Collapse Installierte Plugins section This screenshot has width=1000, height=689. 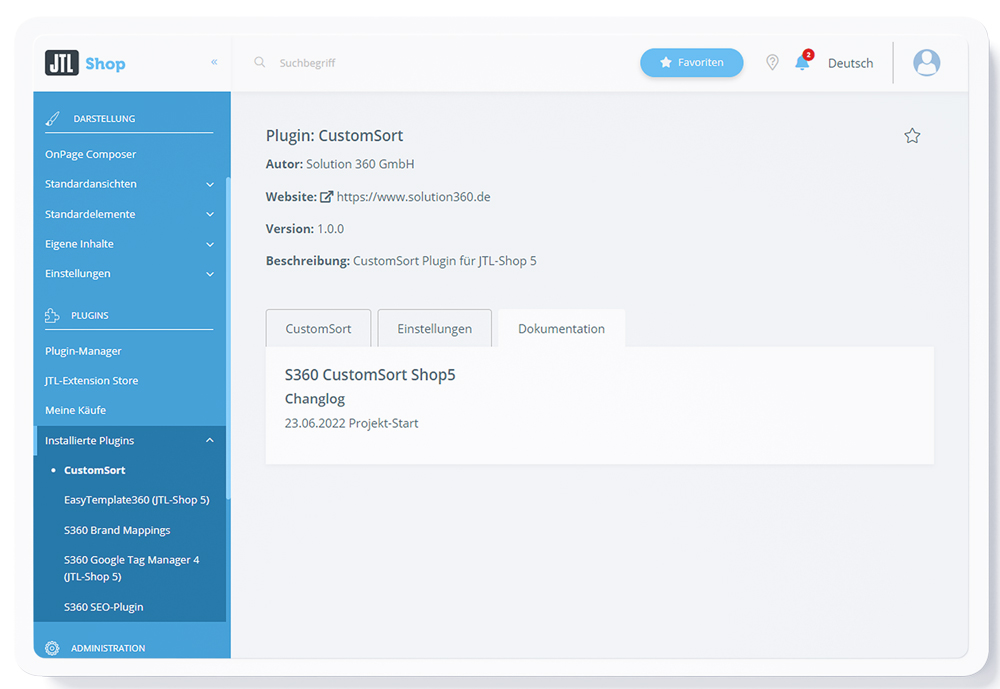[129, 440]
